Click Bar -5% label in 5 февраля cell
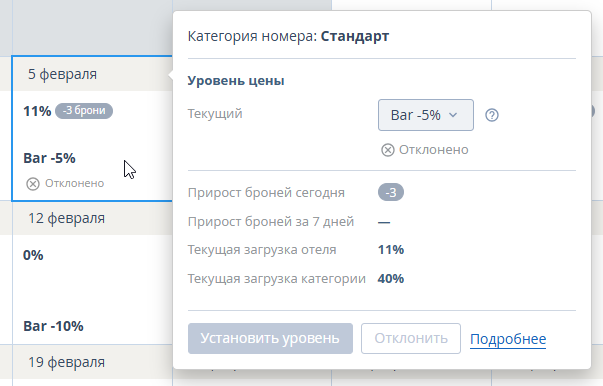The height and width of the screenshot is (386, 603). tap(49, 158)
